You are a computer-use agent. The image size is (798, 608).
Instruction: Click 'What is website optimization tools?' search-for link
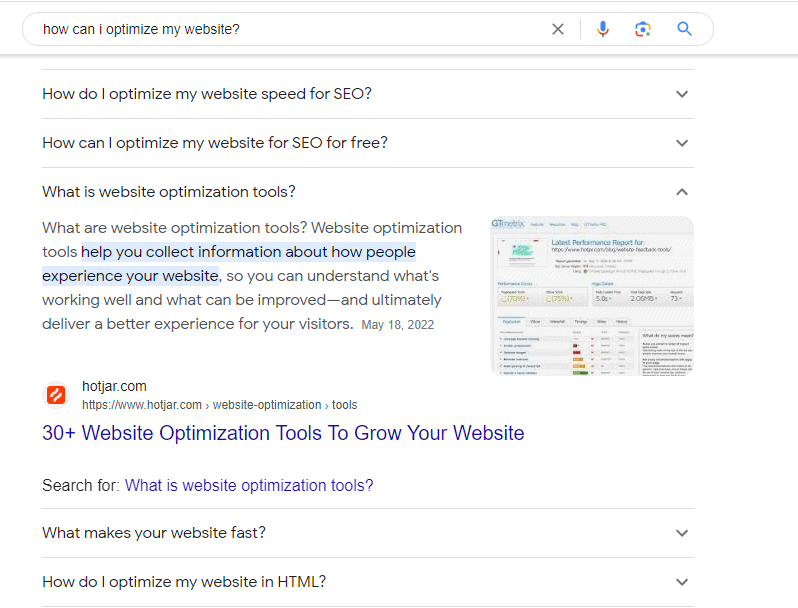(x=249, y=485)
